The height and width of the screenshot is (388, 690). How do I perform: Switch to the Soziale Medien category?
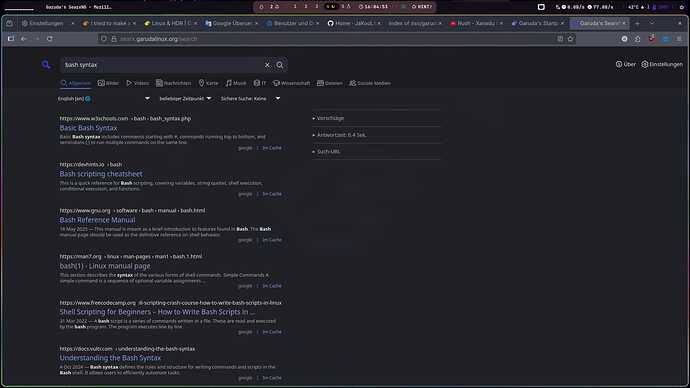click(x=370, y=83)
